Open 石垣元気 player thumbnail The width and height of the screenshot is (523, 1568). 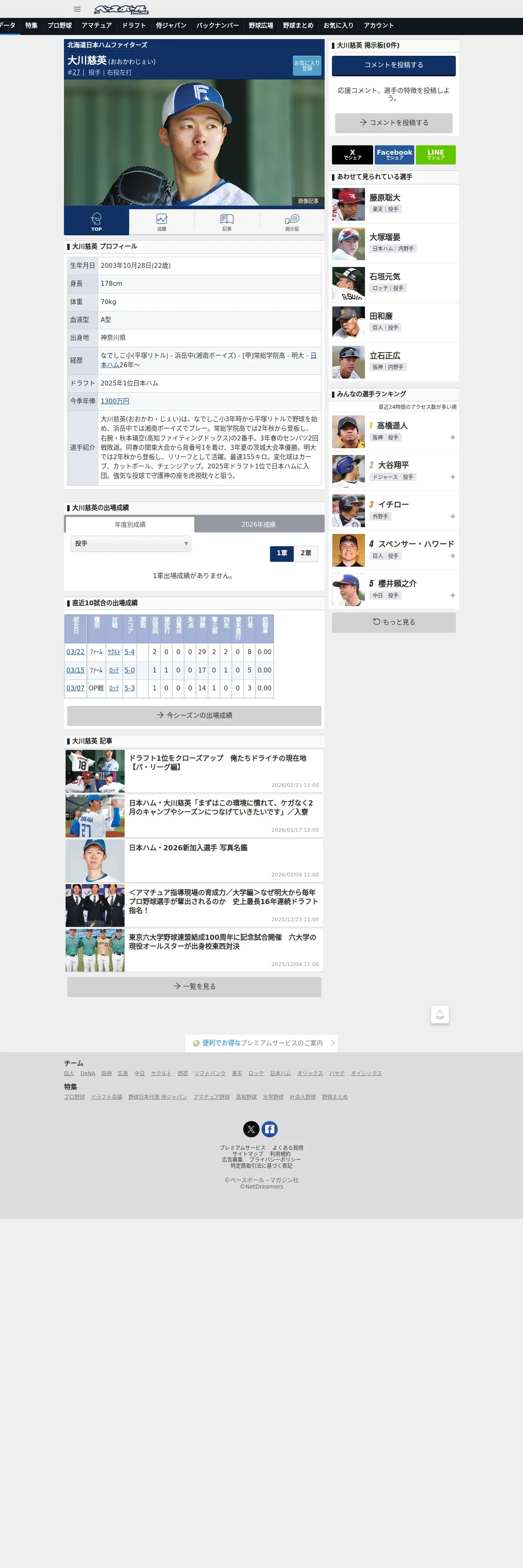click(x=348, y=283)
